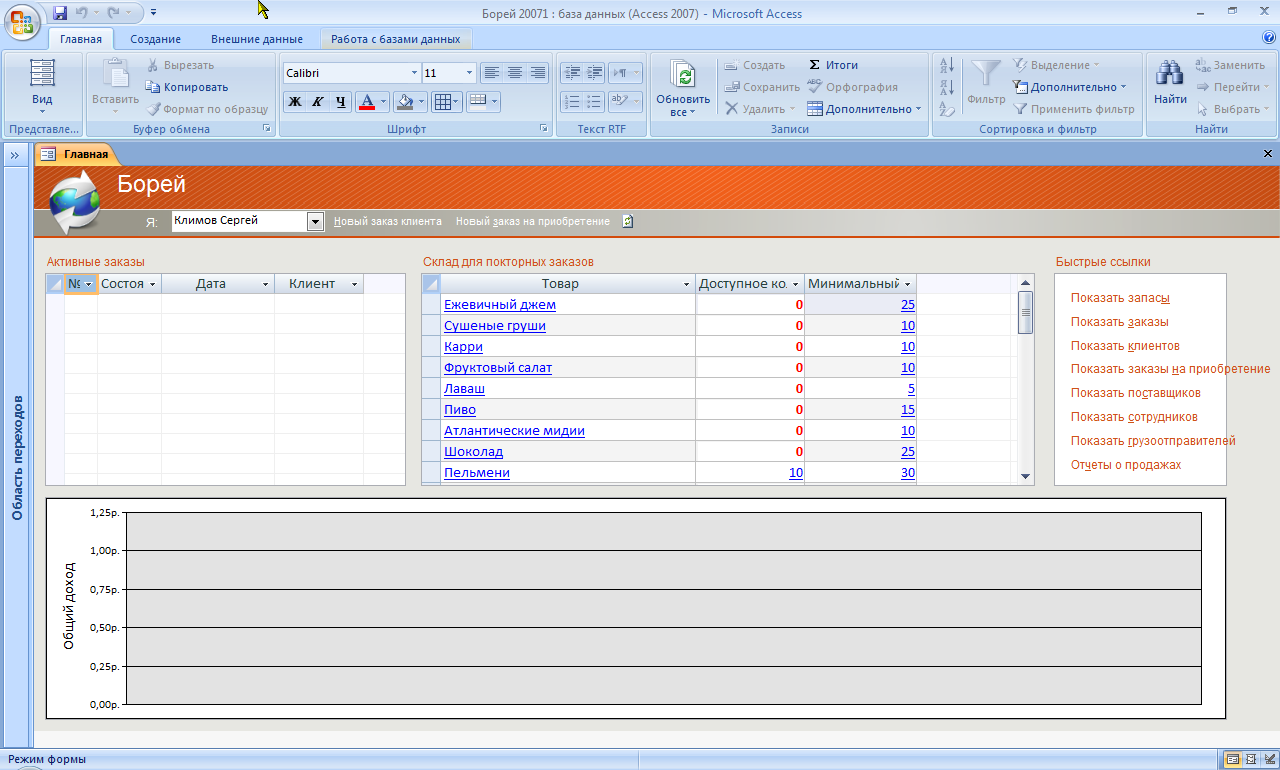Viewport: 1280px width, 770px height.
Task: Sort descending with the Я-А icon
Action: pos(947,87)
